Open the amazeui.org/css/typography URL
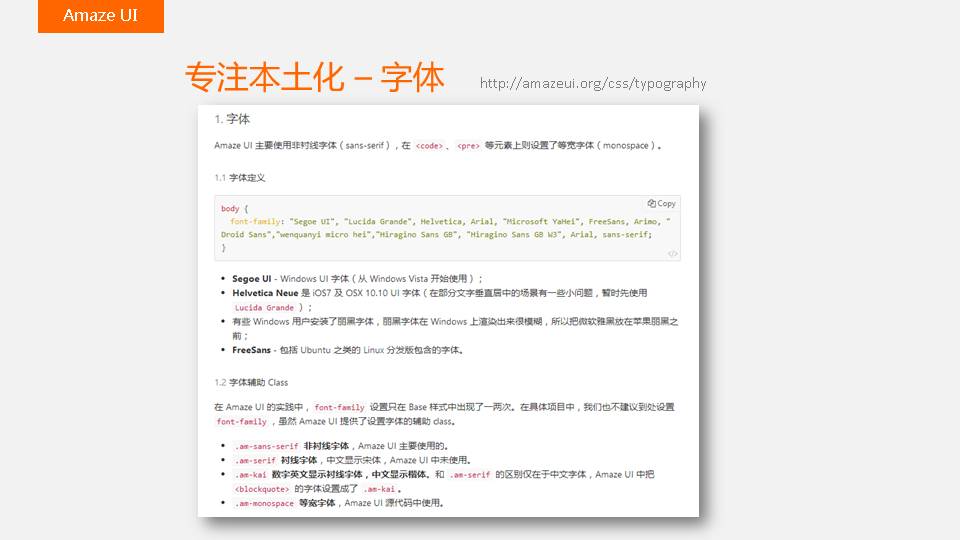 (x=593, y=83)
